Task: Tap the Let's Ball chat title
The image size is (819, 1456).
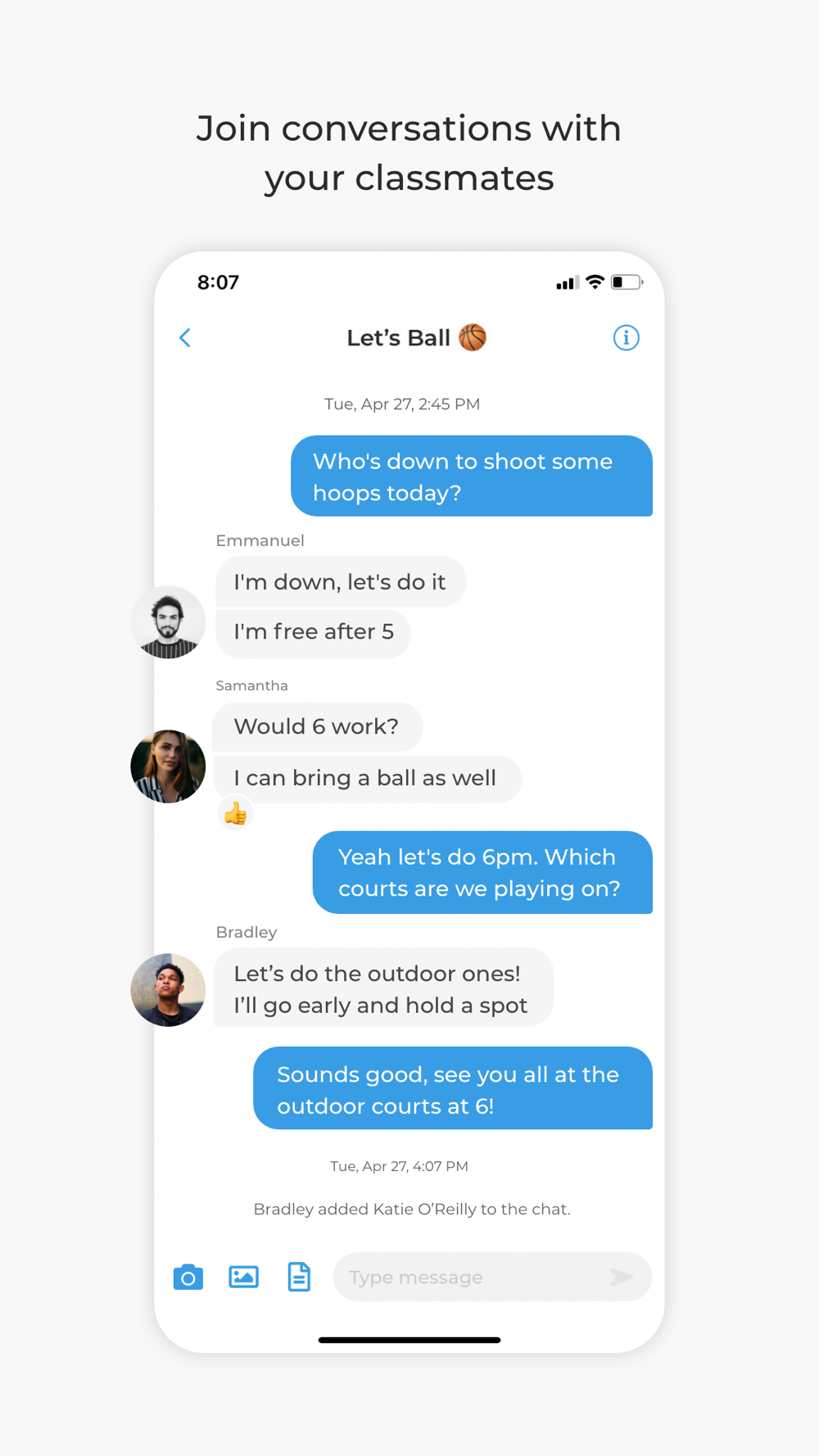Action: tap(398, 337)
